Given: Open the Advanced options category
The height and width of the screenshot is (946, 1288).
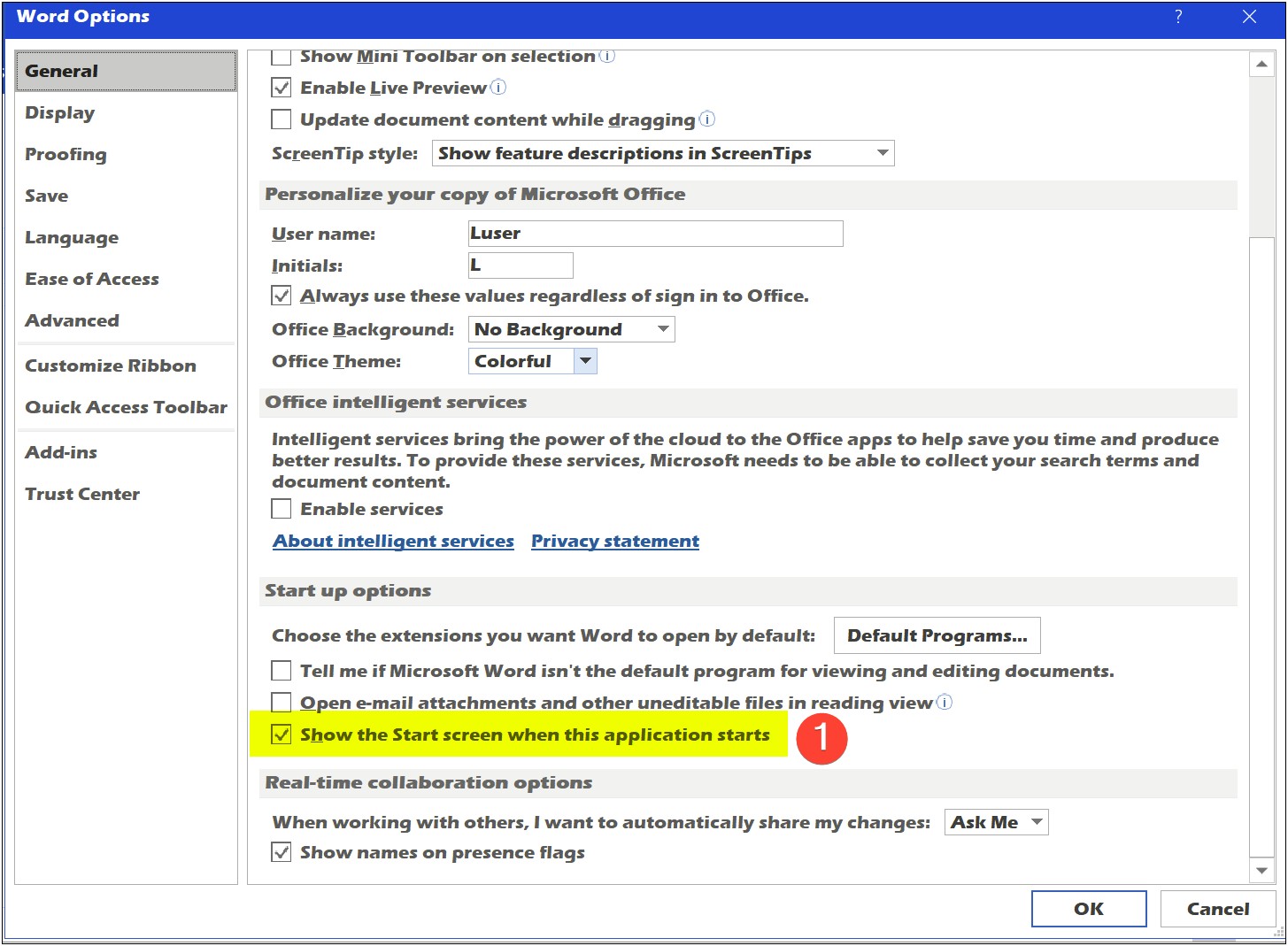Looking at the screenshot, I should pos(127,320).
